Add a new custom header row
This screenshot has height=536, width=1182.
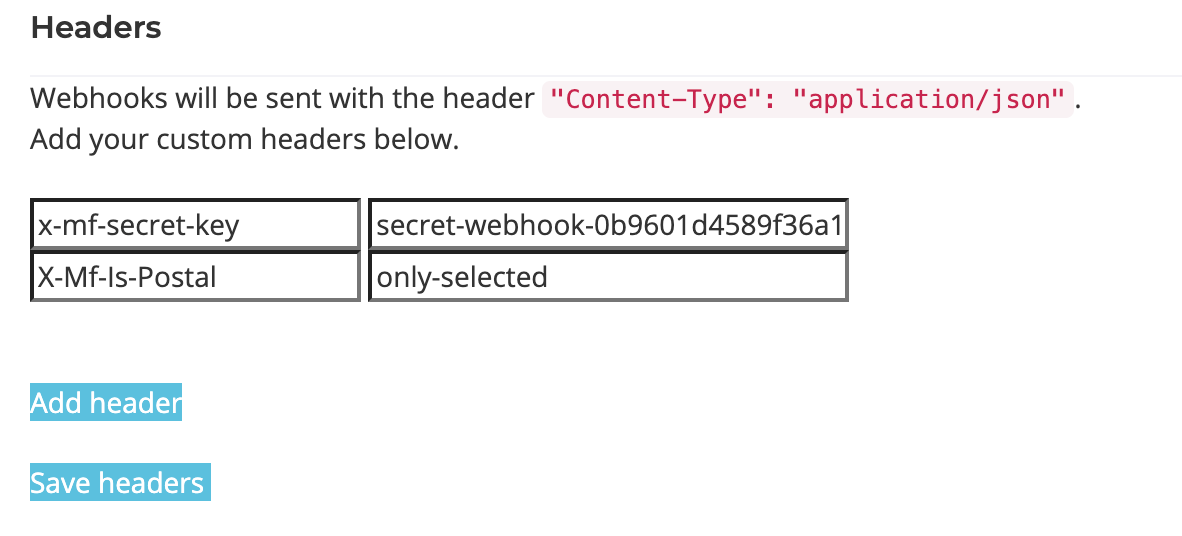coord(106,403)
